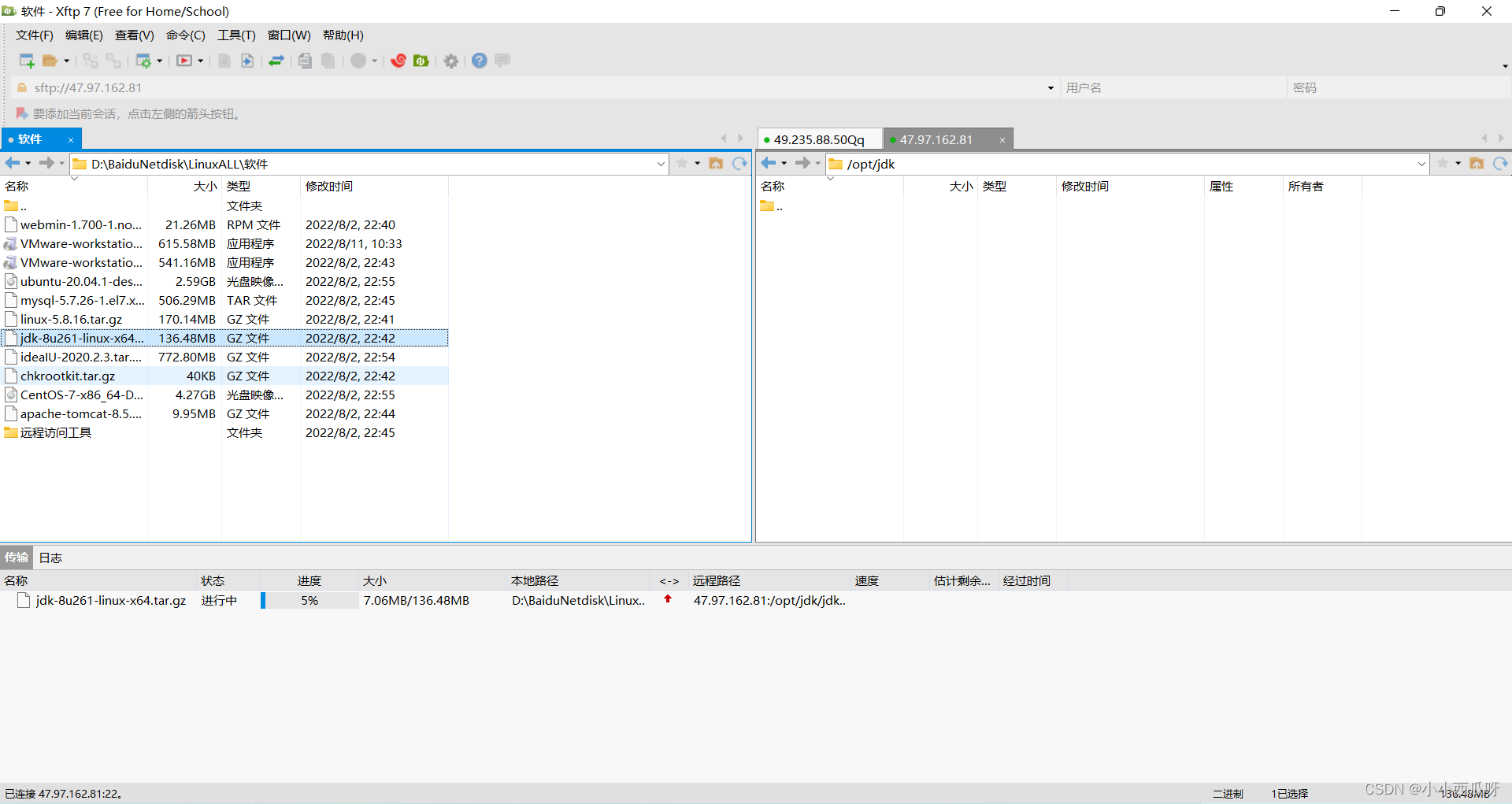Expand the open-folder toolbar dropdown arrow
The width and height of the screenshot is (1512, 804).
pos(67,61)
